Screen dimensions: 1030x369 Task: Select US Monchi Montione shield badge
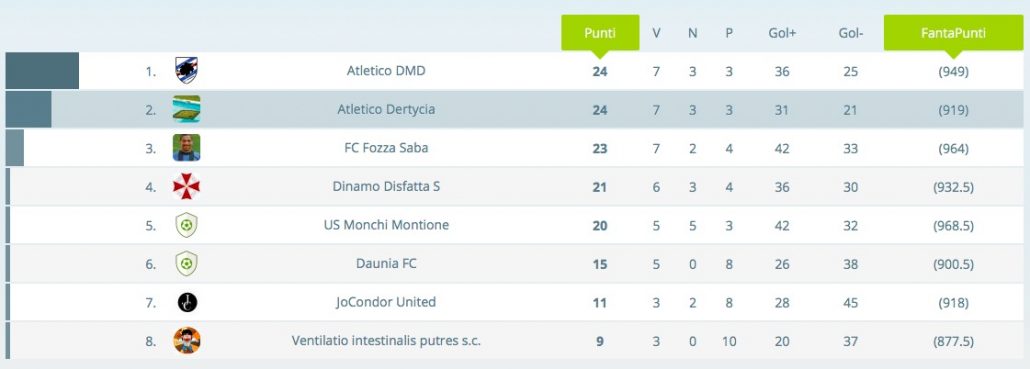(187, 225)
